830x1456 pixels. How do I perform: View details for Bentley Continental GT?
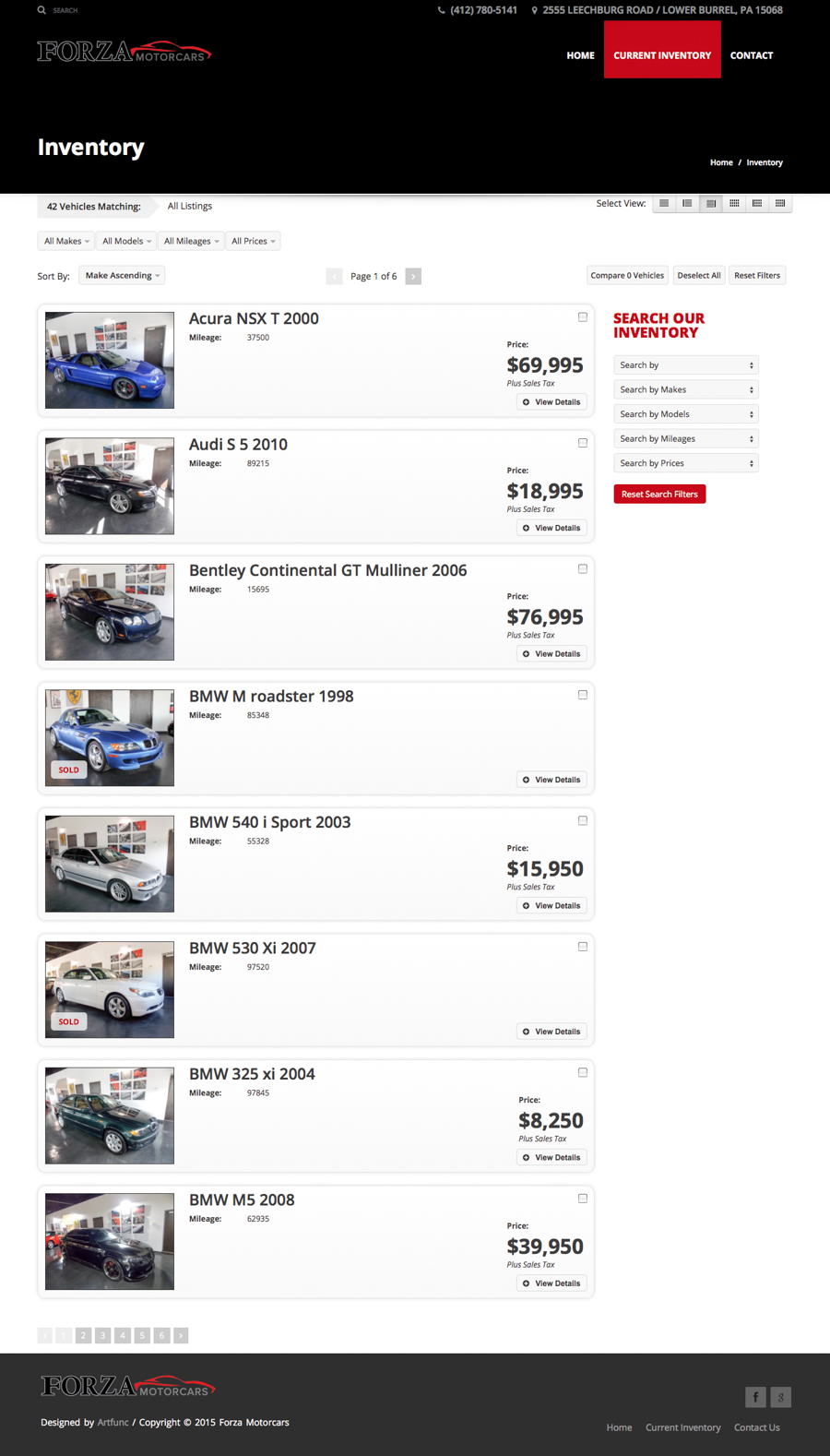[551, 654]
